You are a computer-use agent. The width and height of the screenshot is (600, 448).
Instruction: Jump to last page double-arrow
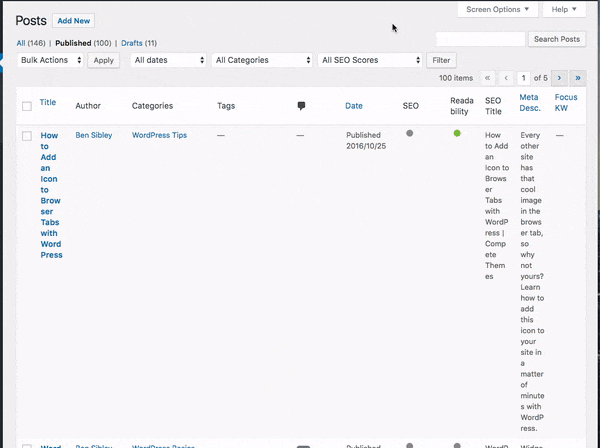coord(578,78)
